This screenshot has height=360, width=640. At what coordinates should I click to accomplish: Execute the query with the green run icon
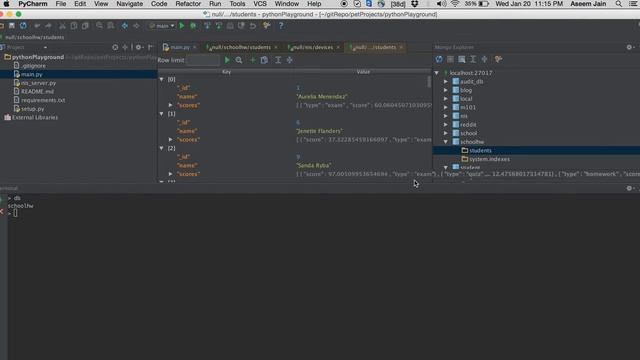(227, 60)
